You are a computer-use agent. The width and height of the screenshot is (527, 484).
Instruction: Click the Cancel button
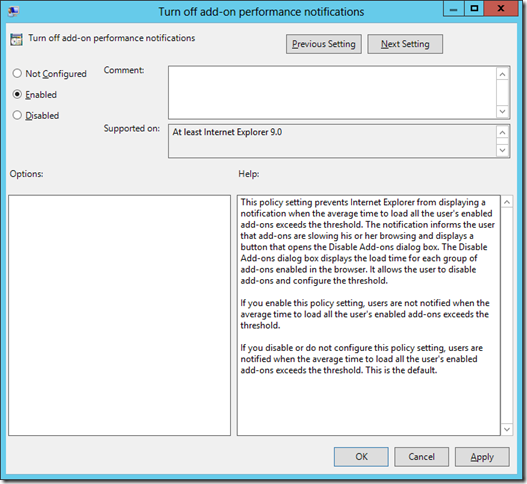pos(421,457)
